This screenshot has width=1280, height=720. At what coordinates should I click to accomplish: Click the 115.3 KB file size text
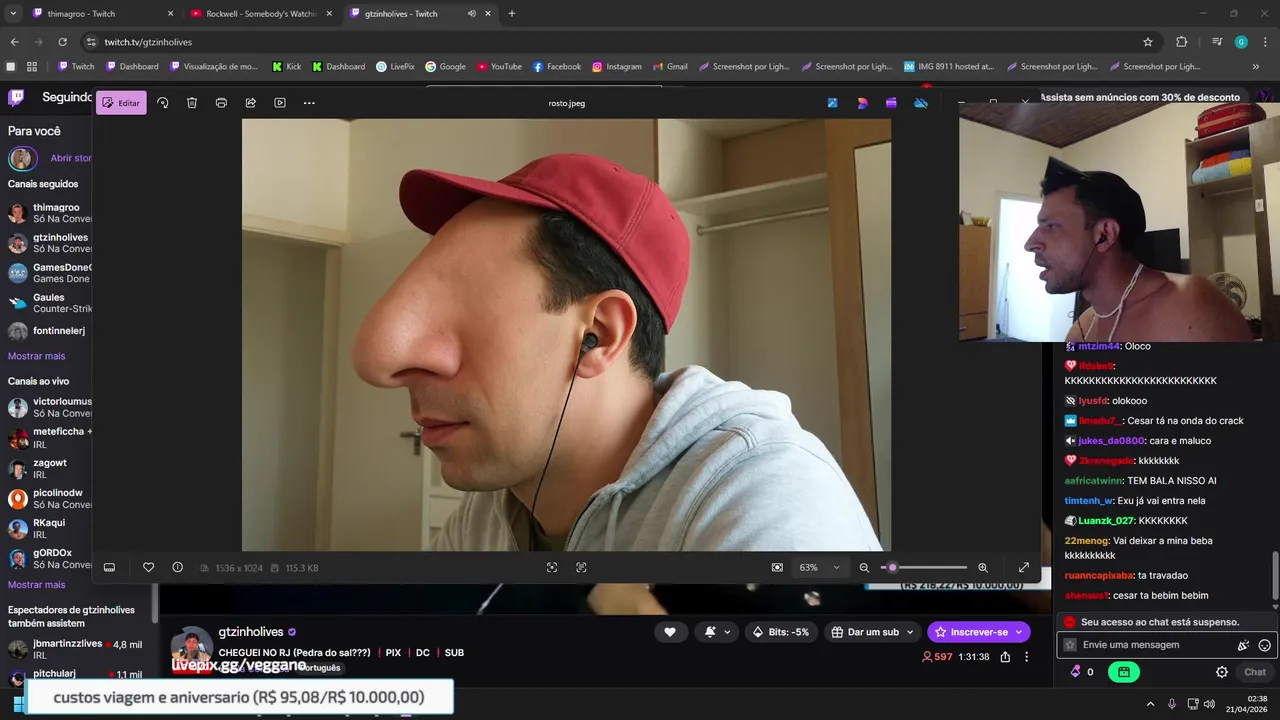[302, 568]
